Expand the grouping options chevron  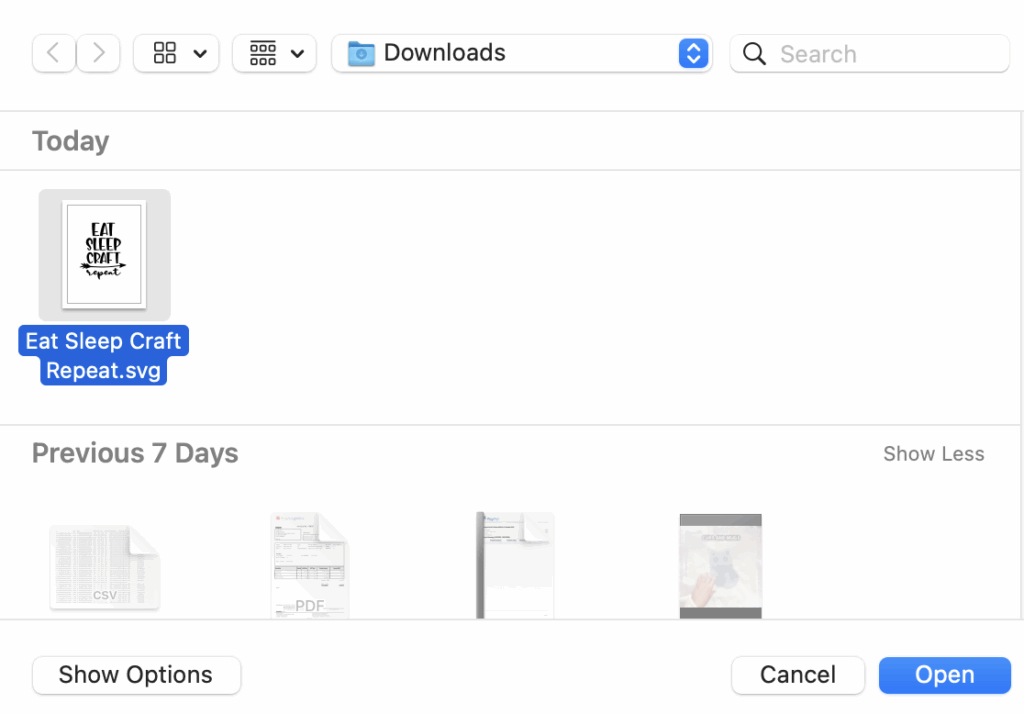(x=297, y=54)
